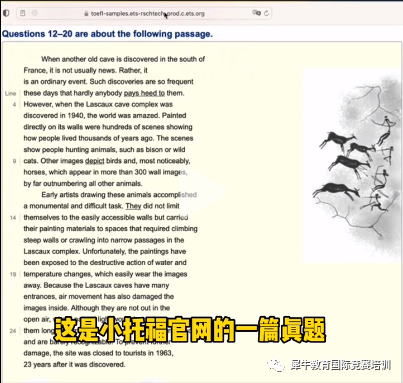
Task: Click the WeChat logo in the watermark
Action: pyautogui.click(x=276, y=365)
